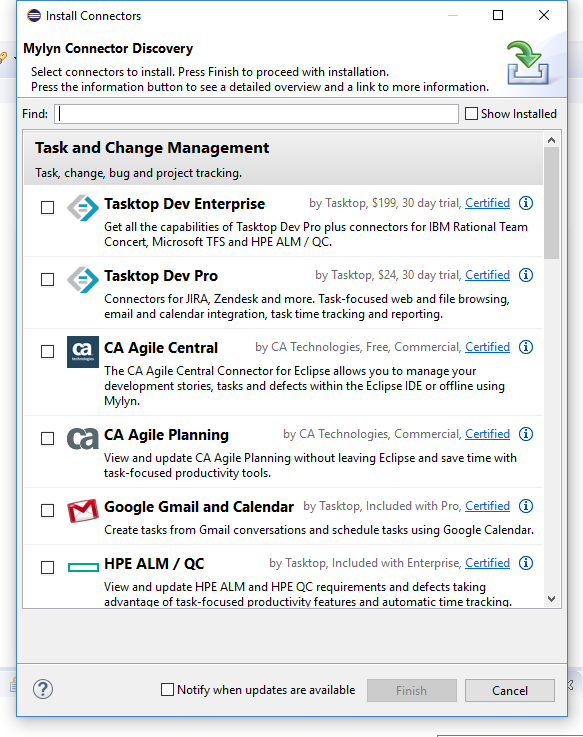583x737 pixels.
Task: Tick the Google Gmail and Calendar checkbox
Action: [47, 510]
